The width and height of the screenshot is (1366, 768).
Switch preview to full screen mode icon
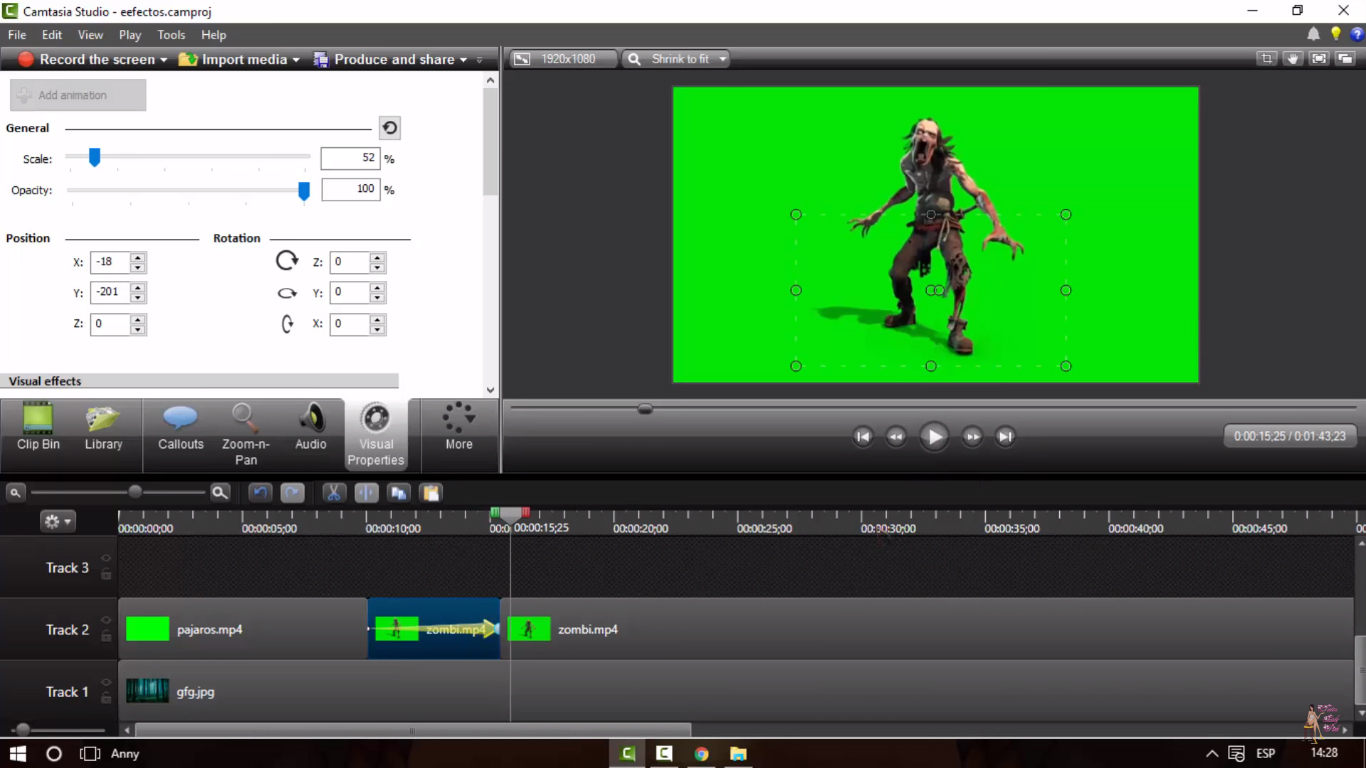1319,59
